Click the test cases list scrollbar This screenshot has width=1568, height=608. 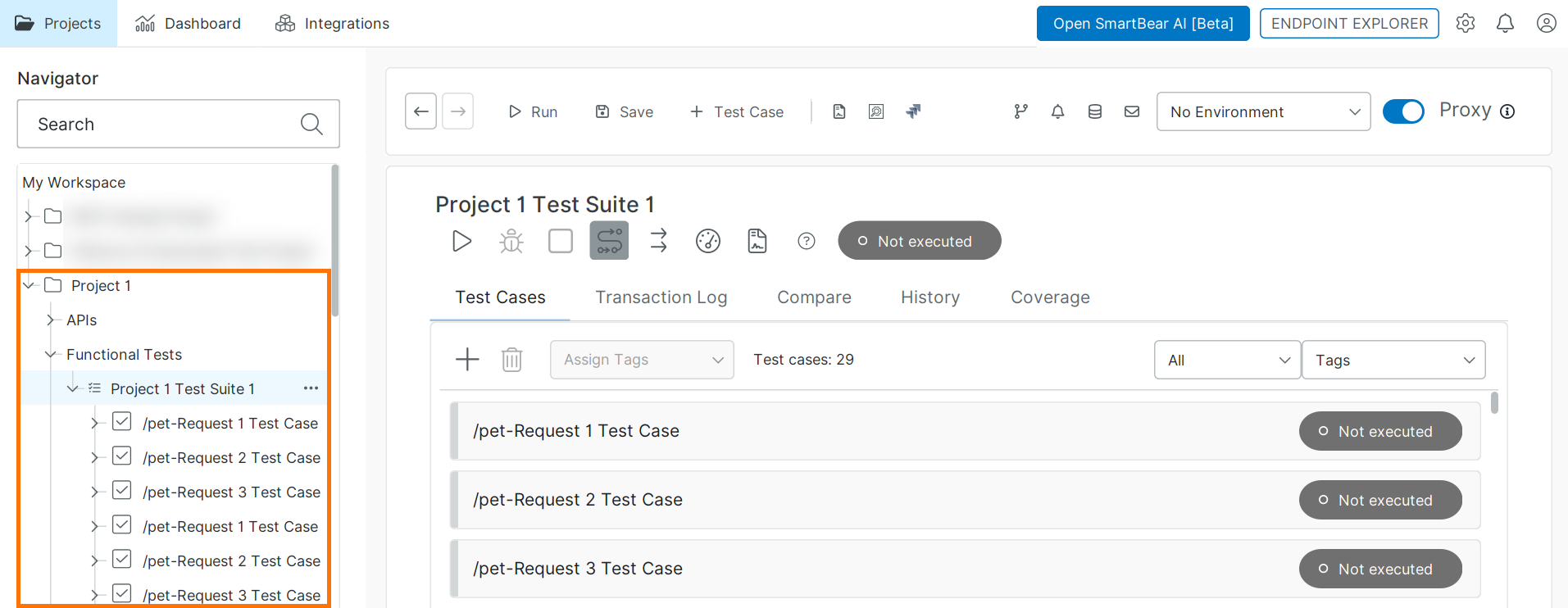click(1494, 402)
